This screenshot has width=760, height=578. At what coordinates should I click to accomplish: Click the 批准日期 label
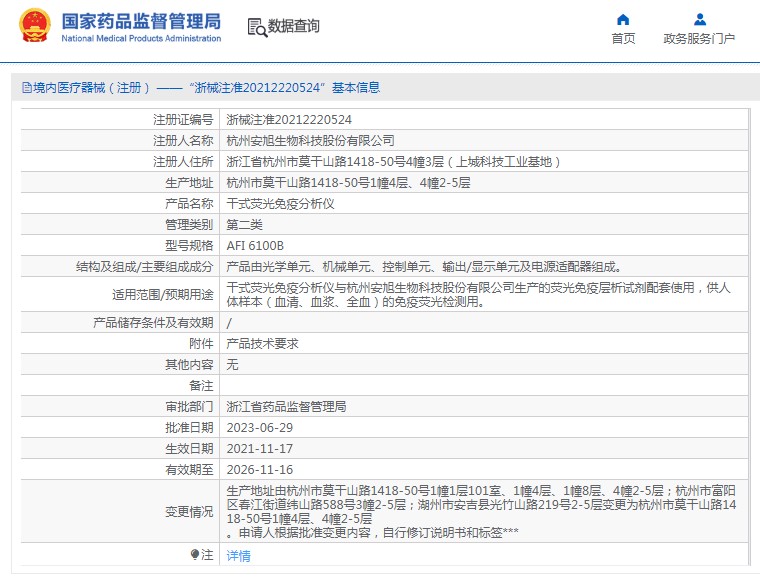tap(189, 428)
